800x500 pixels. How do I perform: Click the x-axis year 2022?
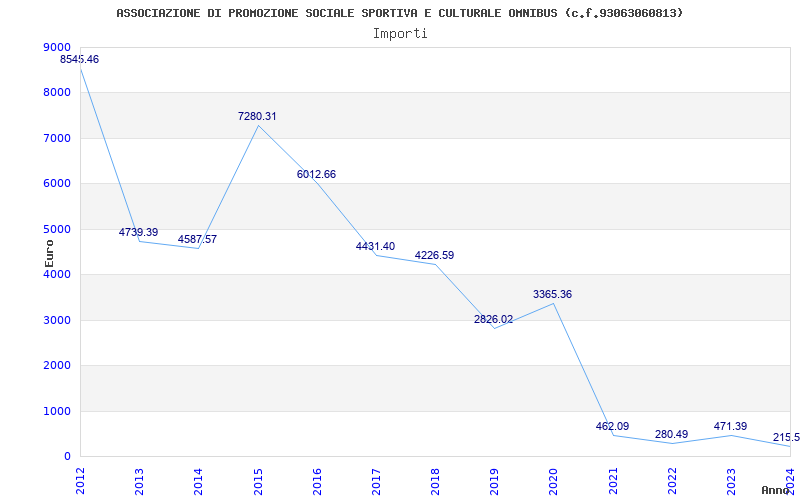click(x=672, y=481)
